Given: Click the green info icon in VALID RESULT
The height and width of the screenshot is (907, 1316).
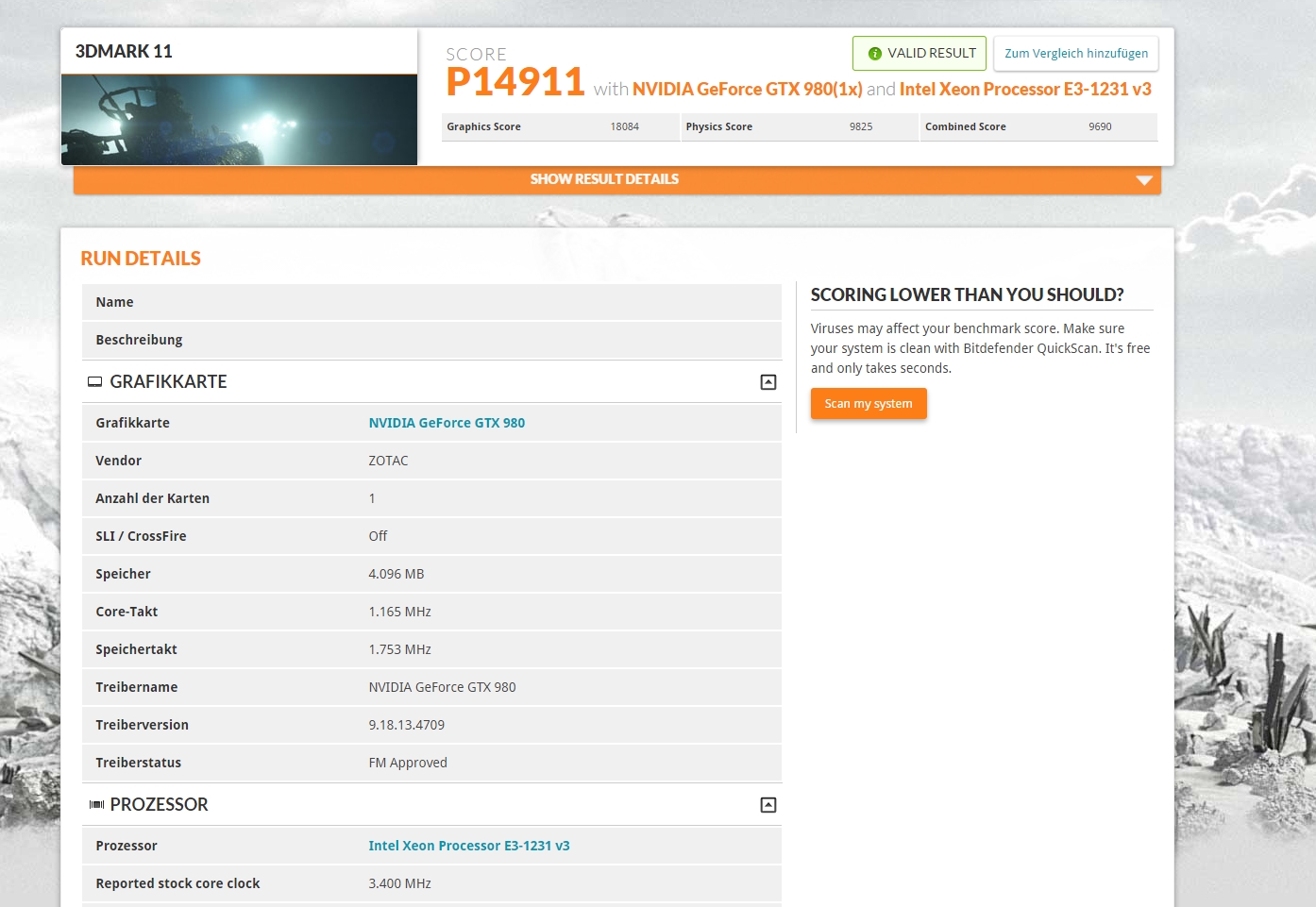Looking at the screenshot, I should click(874, 54).
